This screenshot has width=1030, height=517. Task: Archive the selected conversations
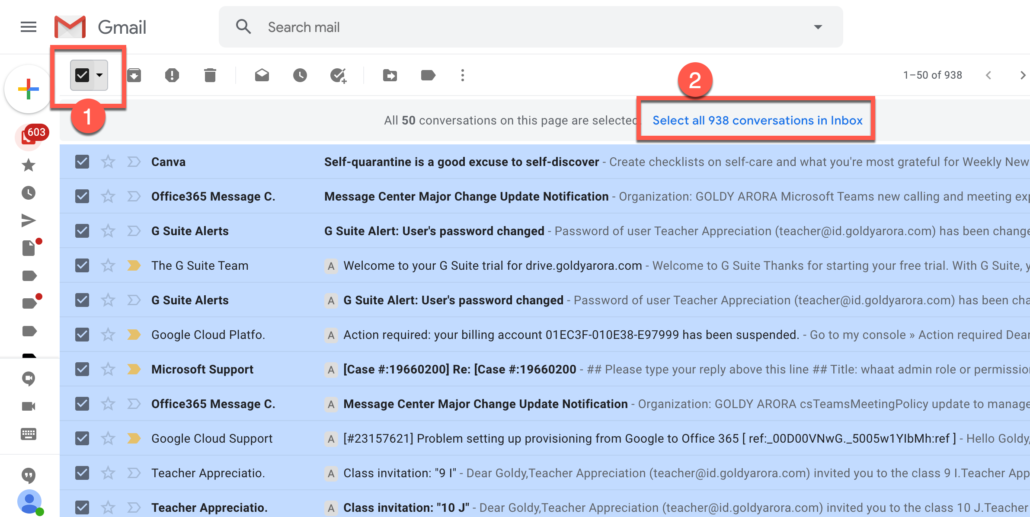coord(134,76)
